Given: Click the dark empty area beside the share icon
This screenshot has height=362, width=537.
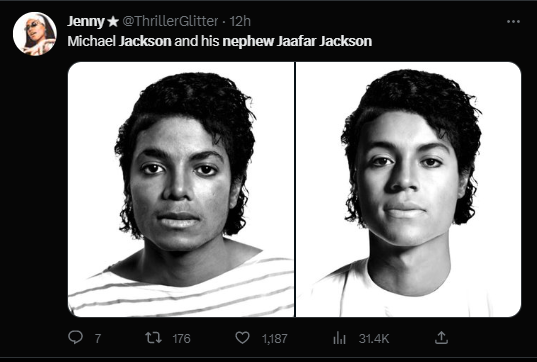Looking at the screenshot, I should coord(486,338).
